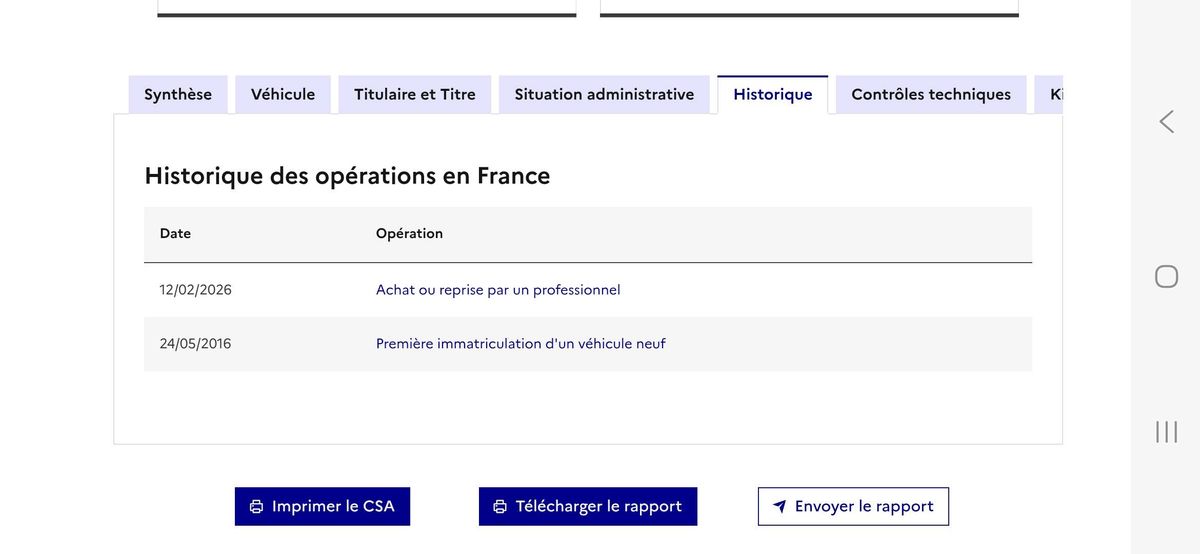Click the paper plane send icon

780,507
